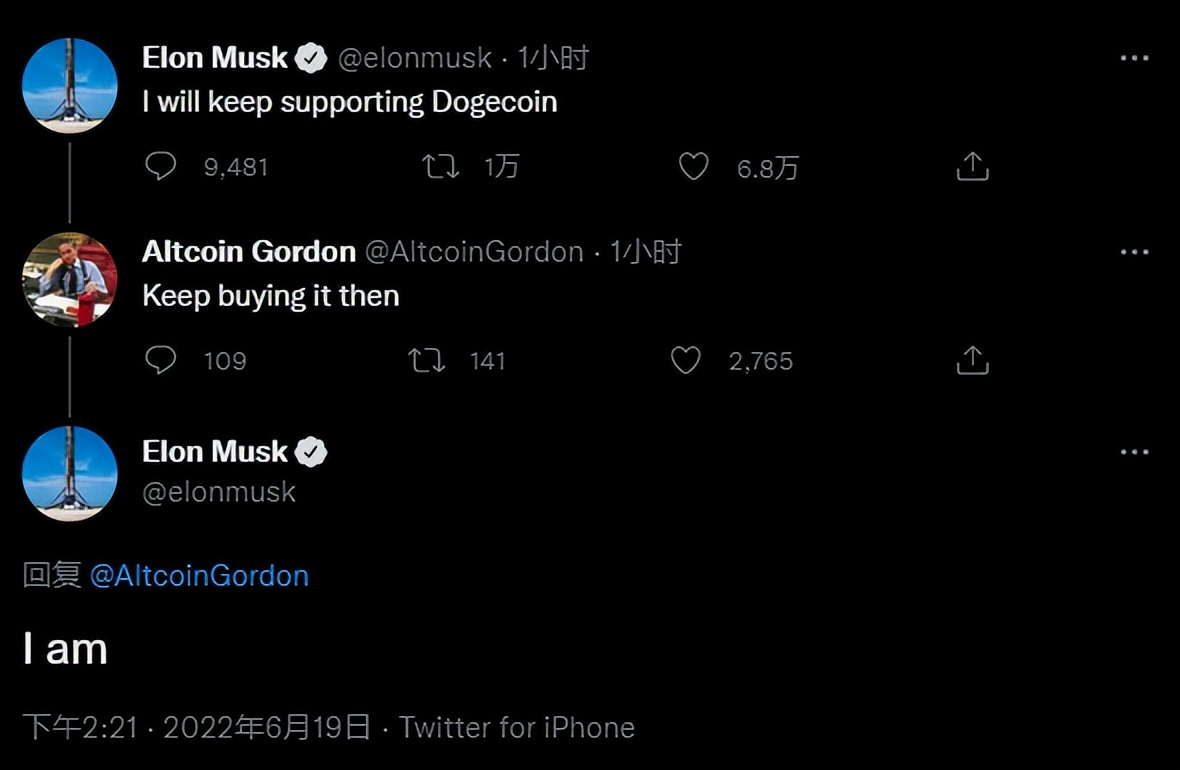
Task: Retweet the 'I will keep supporting Dogecoin' tweet
Action: [441, 166]
